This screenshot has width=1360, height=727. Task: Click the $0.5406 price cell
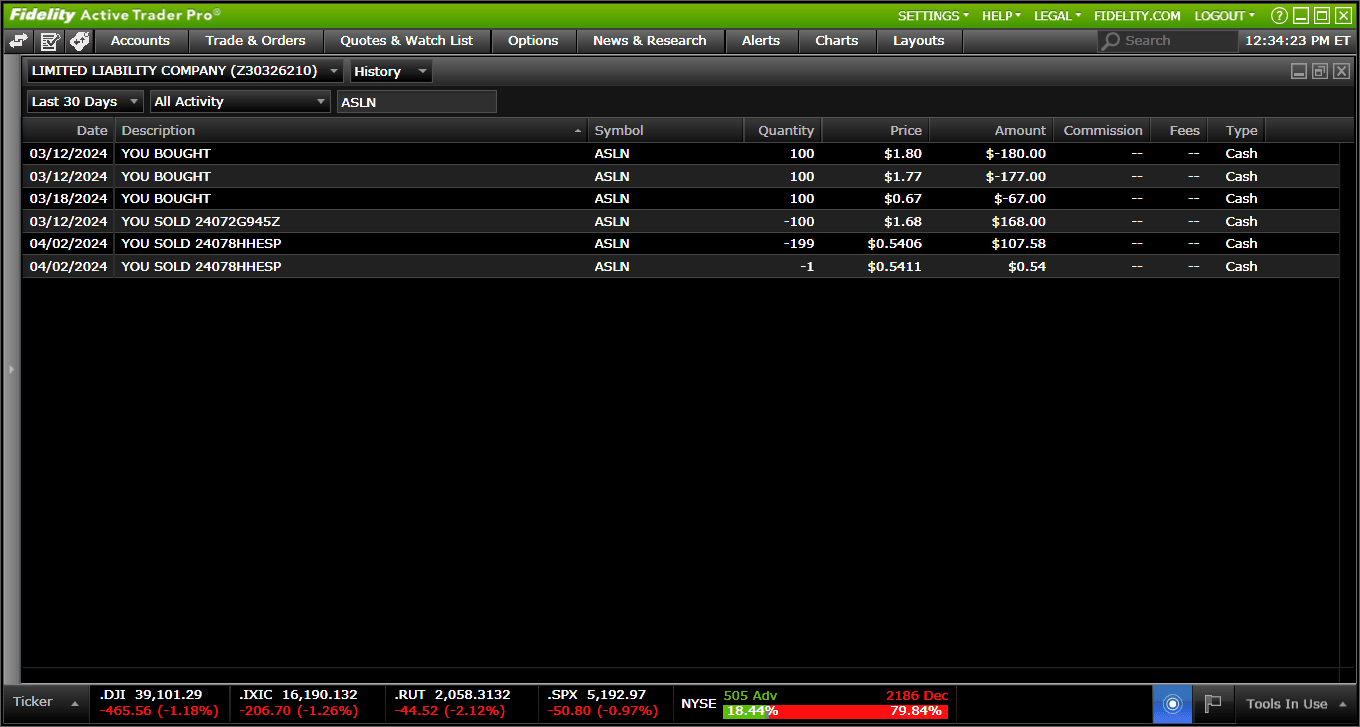click(893, 244)
